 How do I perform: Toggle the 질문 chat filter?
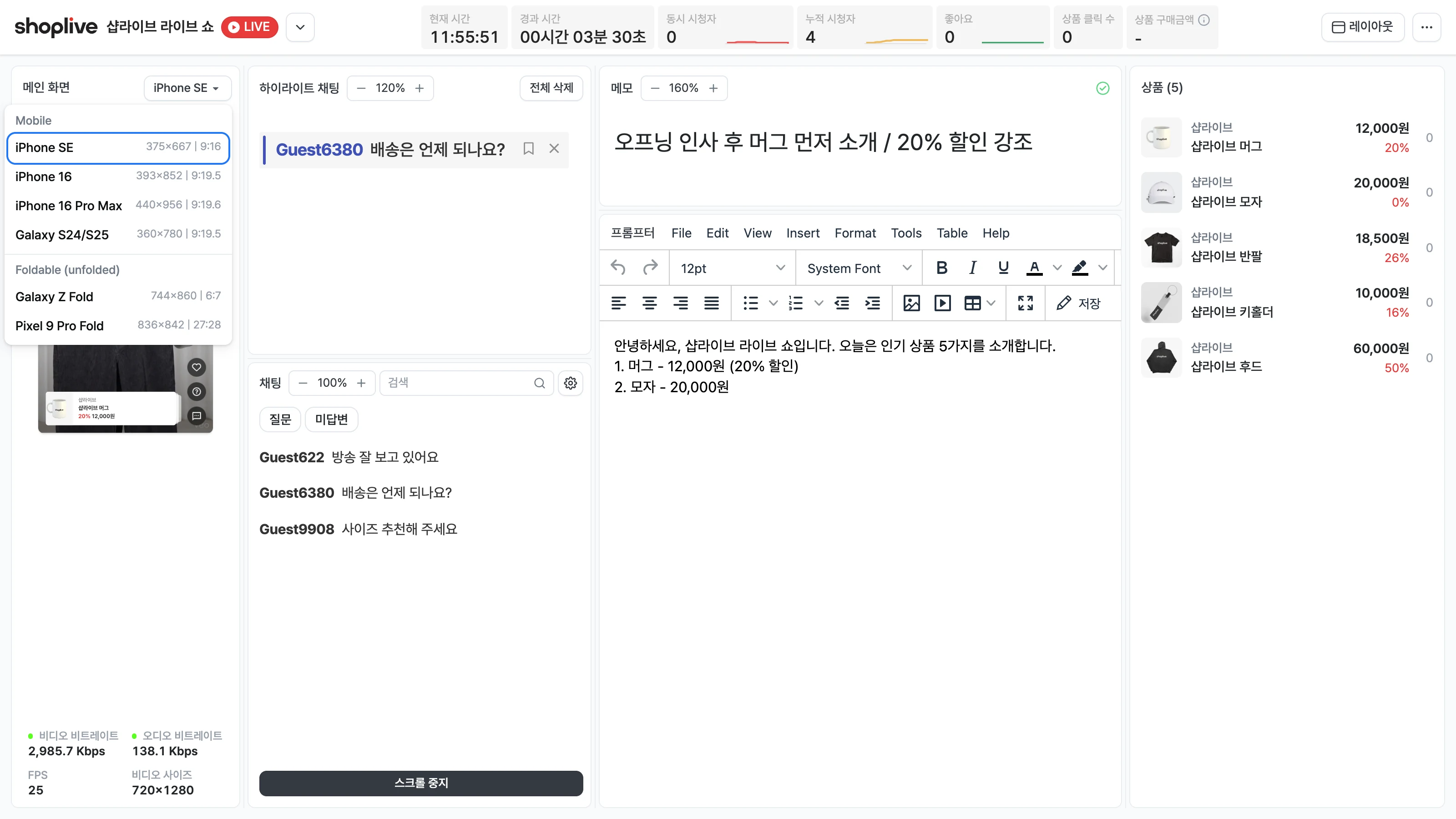(280, 420)
